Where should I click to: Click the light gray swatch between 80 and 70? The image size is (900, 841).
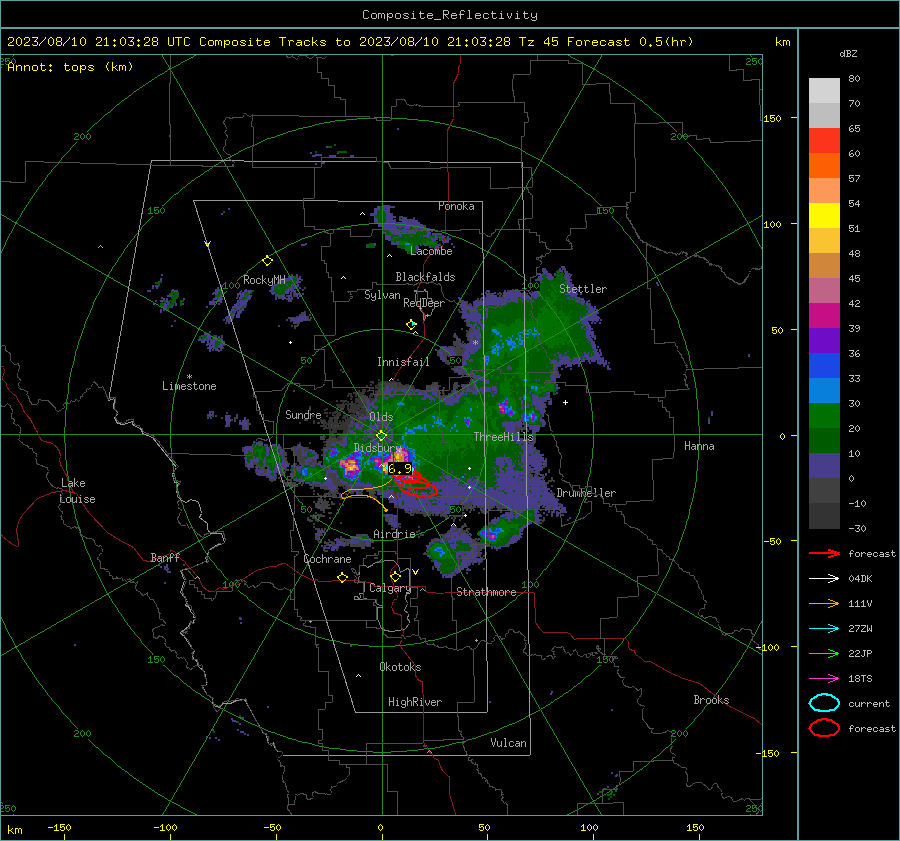tap(824, 91)
